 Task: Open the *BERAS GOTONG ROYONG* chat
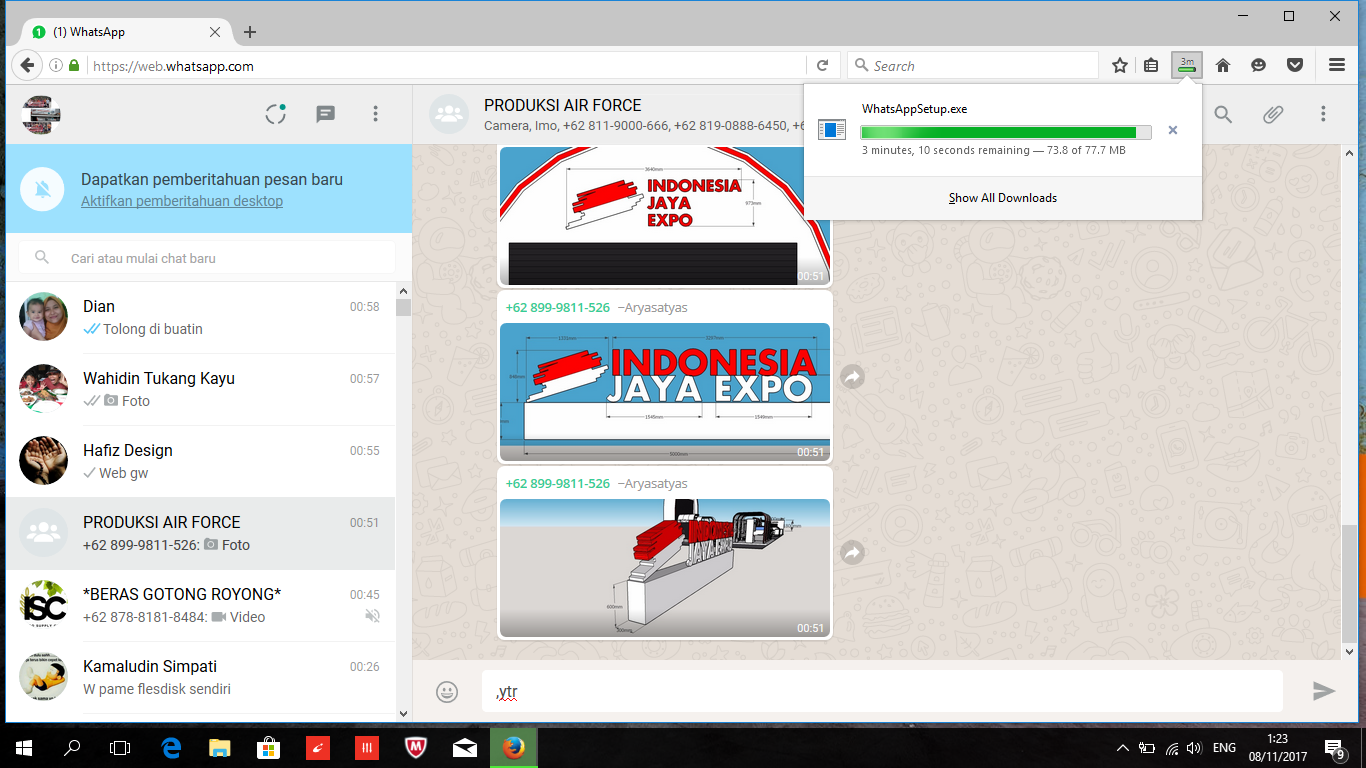tap(201, 606)
